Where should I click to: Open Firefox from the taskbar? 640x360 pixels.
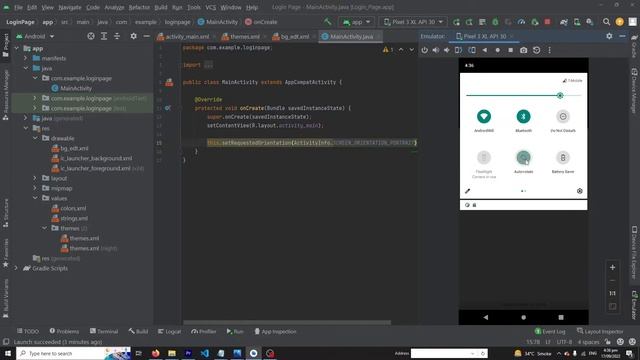pos(156,353)
